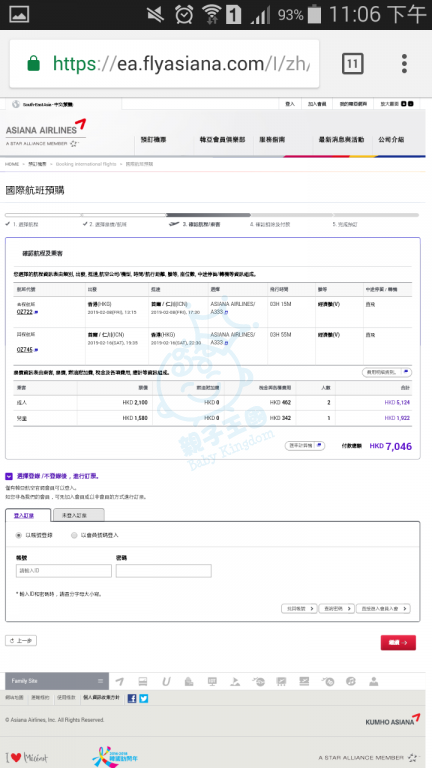Open the 預訂機票 navigation menu
The image size is (432, 768).
coord(153,140)
